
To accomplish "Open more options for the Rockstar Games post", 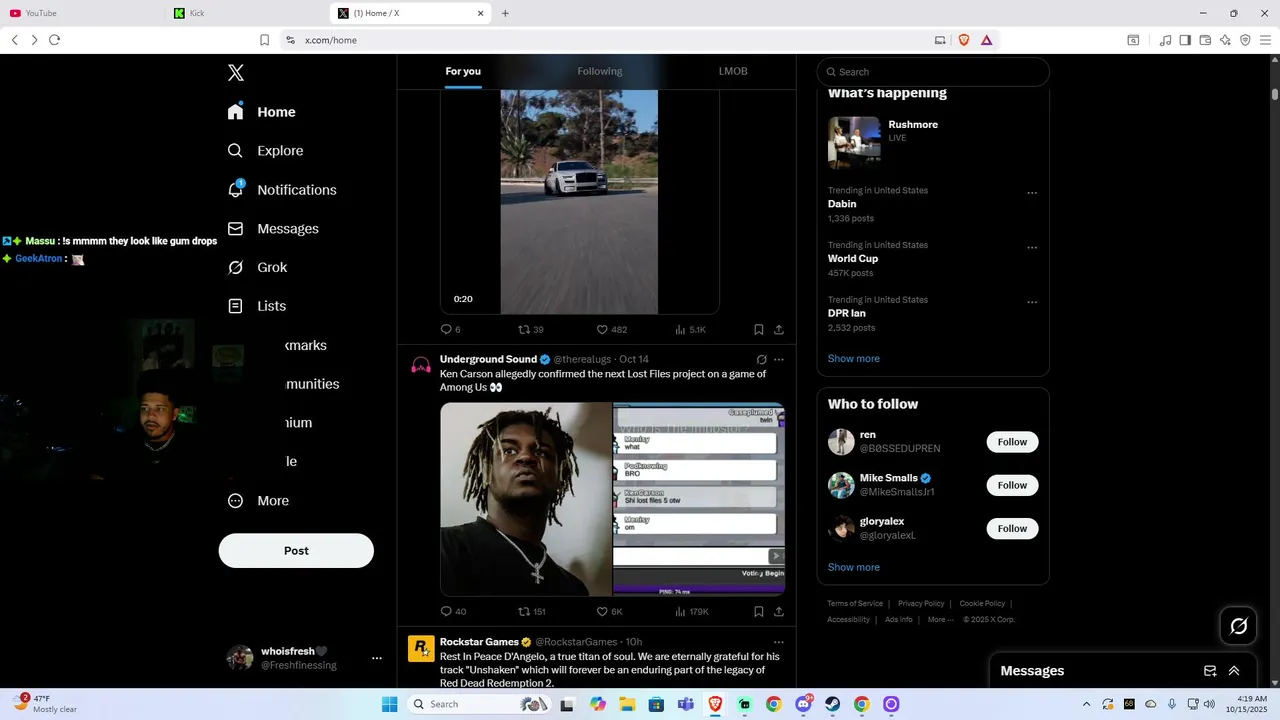I will tap(779, 642).
